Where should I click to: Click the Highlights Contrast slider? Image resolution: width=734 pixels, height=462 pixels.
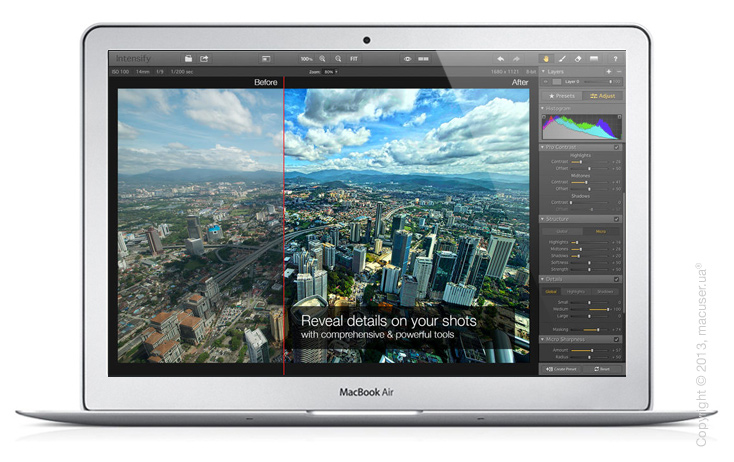(590, 161)
